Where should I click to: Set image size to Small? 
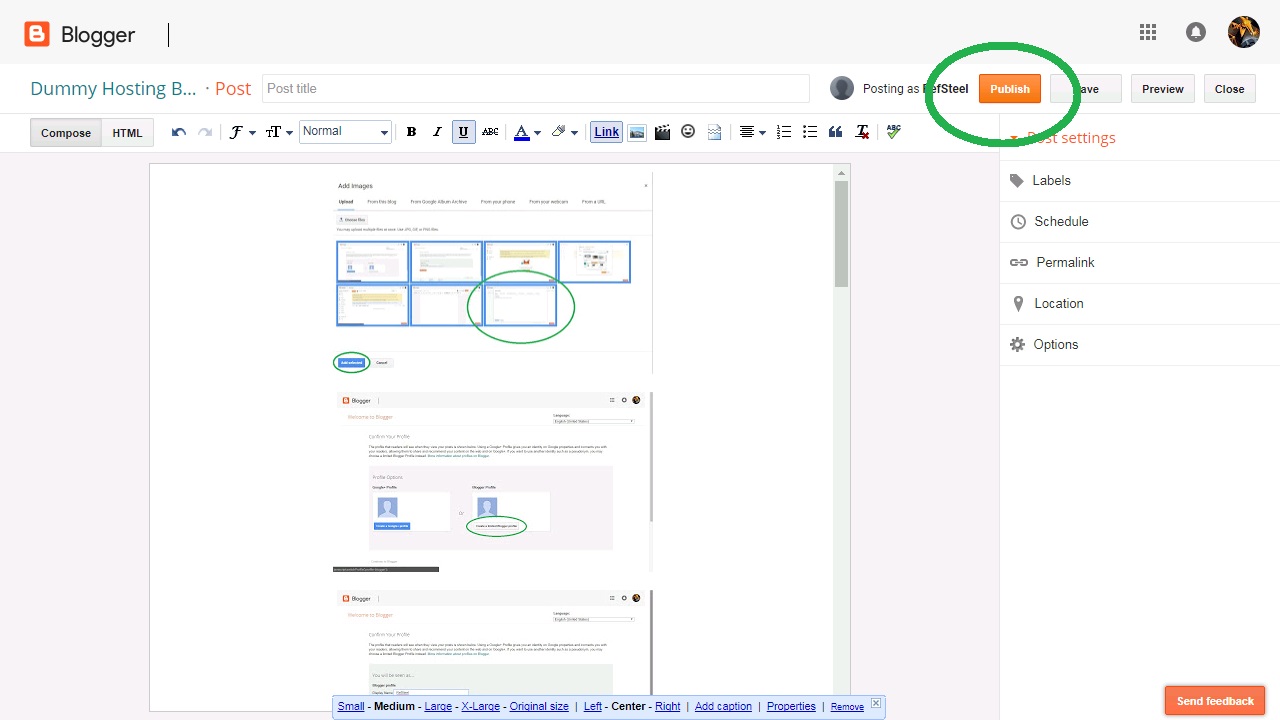coord(351,706)
